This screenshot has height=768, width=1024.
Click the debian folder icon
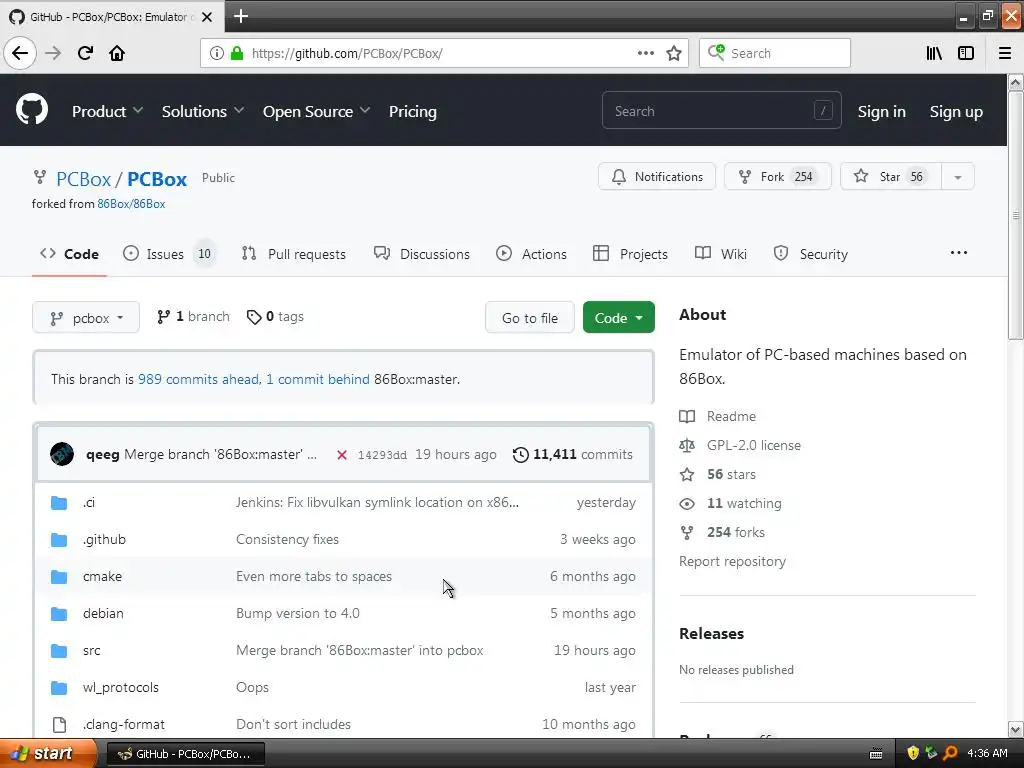(59, 614)
